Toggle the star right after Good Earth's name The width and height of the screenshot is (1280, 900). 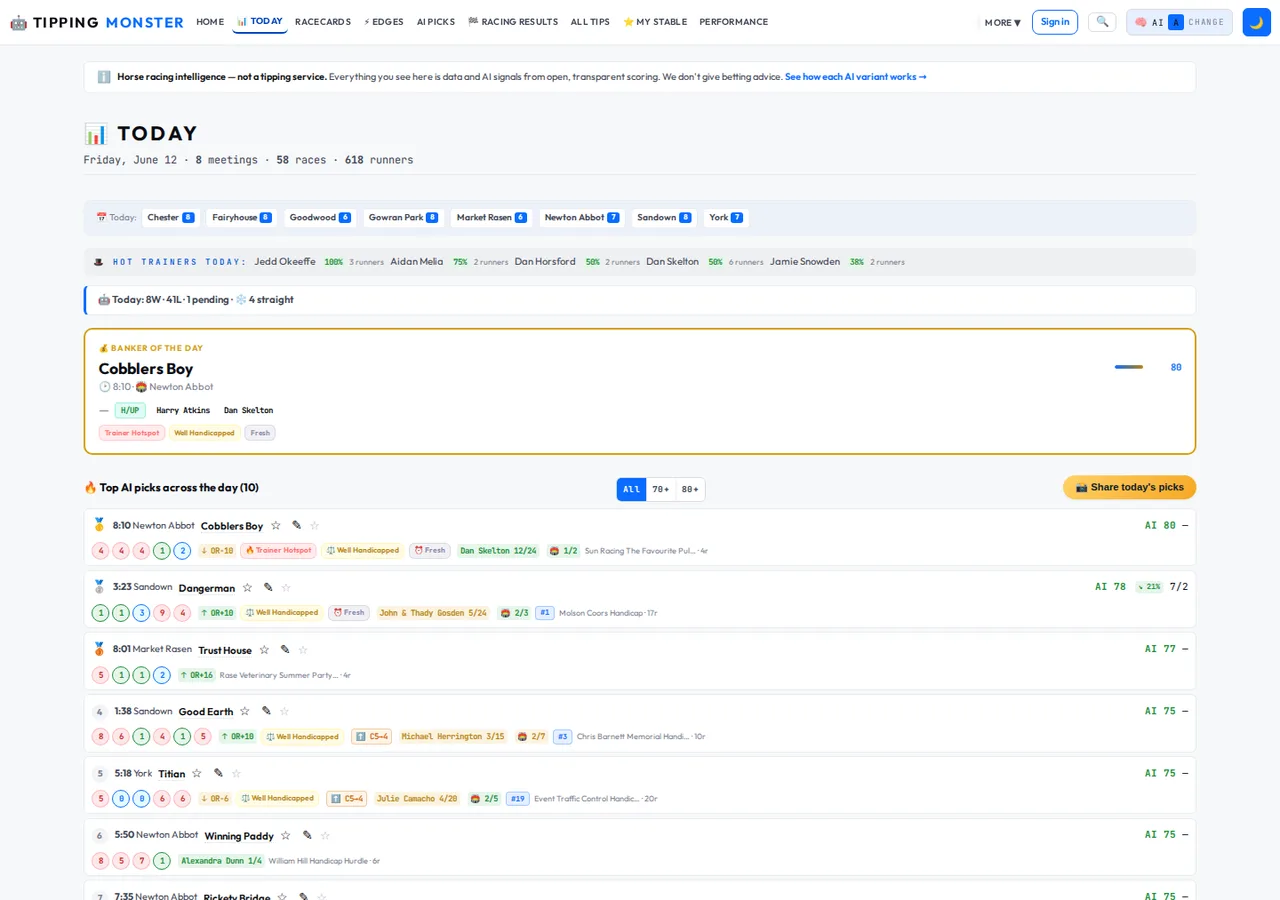[x=245, y=711]
